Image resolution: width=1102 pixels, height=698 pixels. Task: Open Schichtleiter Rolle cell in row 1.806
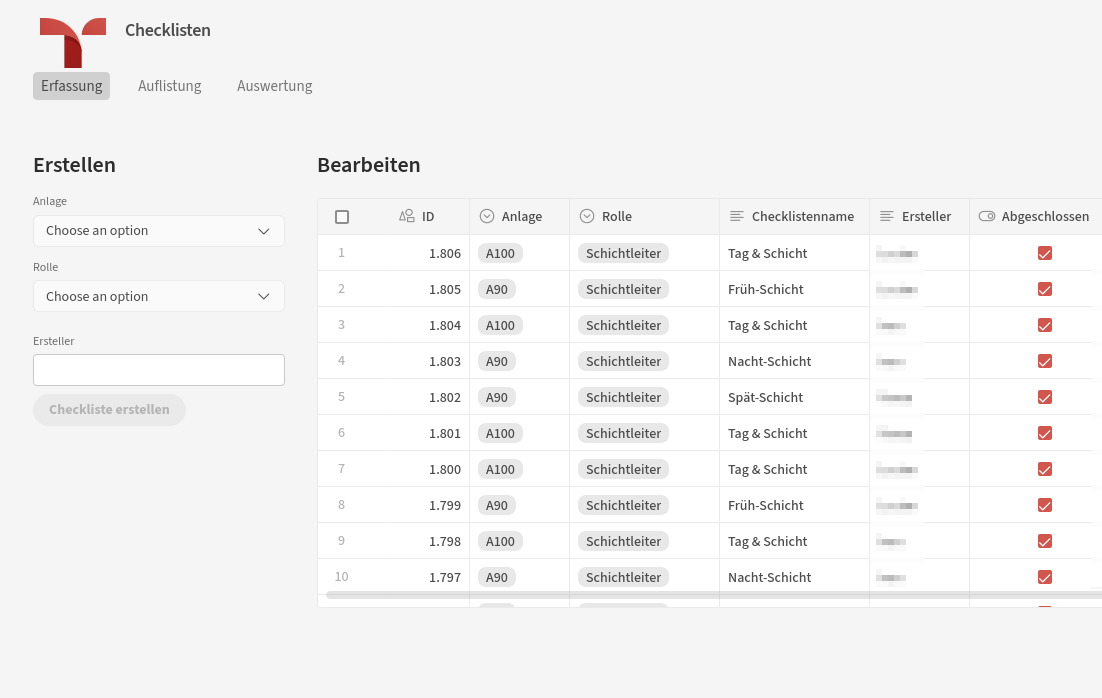pyautogui.click(x=644, y=253)
